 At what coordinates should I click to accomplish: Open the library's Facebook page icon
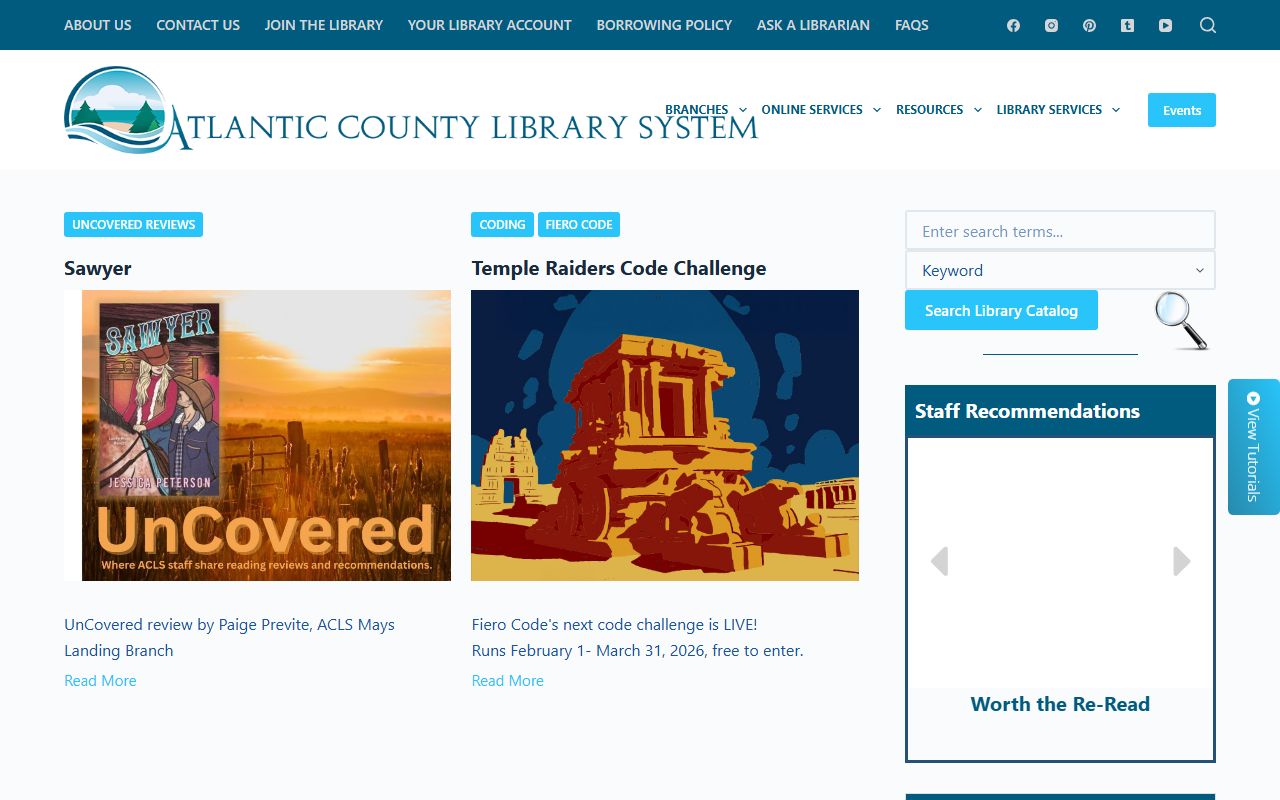[x=1013, y=25]
